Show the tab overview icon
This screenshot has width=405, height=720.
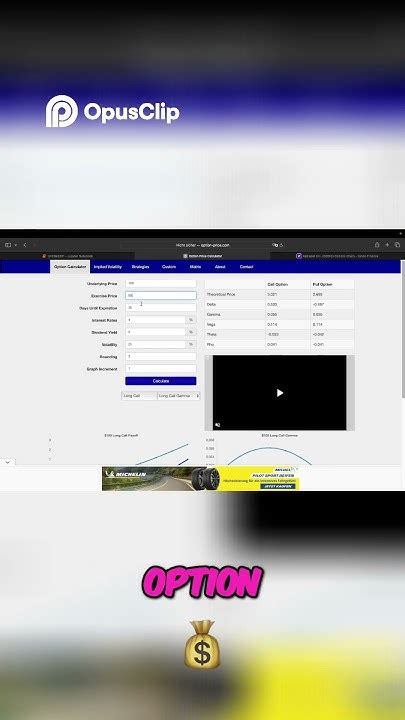coord(397,245)
